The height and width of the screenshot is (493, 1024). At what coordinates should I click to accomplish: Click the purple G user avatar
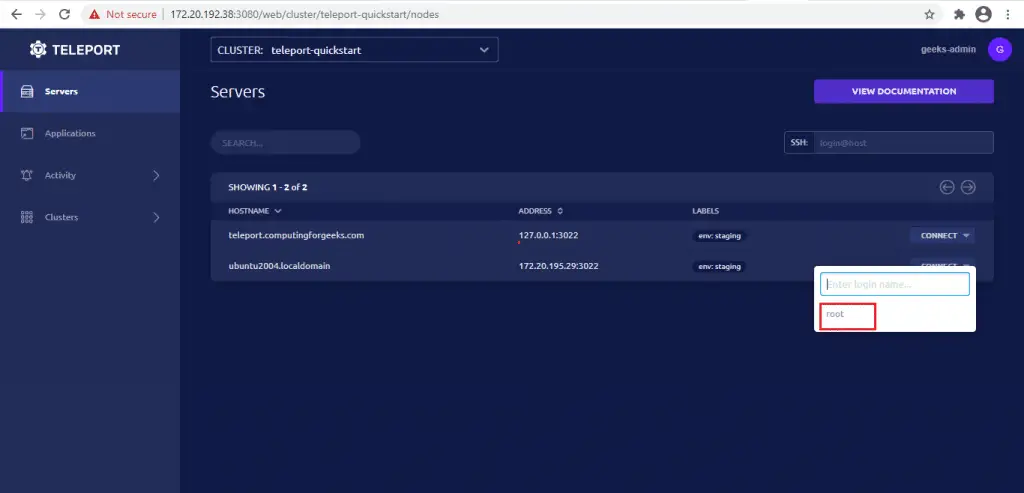pyautogui.click(x=1000, y=50)
